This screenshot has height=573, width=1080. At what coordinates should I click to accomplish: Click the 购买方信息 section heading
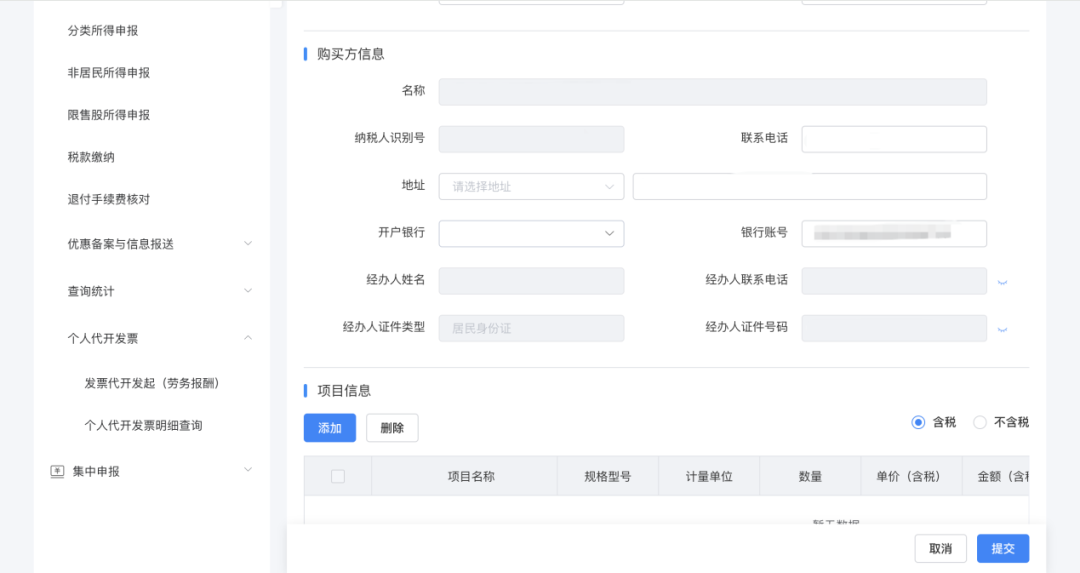click(351, 54)
